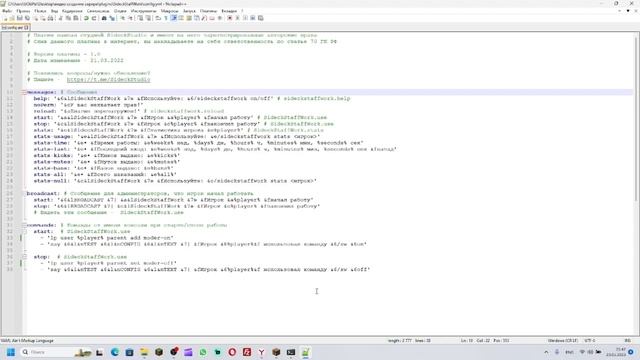Click the Cut toolbar icon

(x=60, y=18)
